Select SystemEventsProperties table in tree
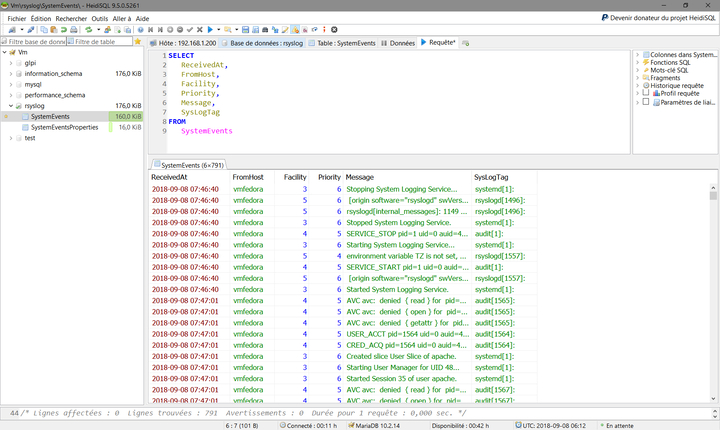Screen dimensions: 720x430 (64, 127)
